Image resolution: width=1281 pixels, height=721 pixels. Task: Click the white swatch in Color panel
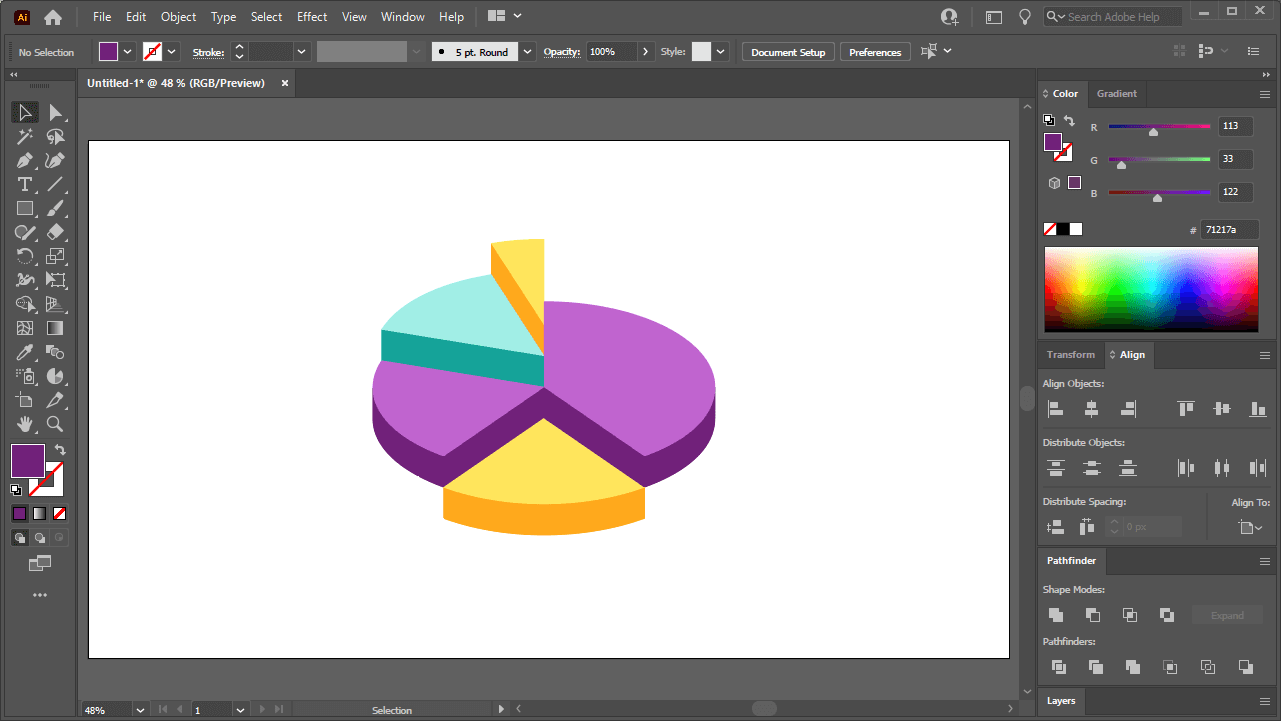(1076, 229)
